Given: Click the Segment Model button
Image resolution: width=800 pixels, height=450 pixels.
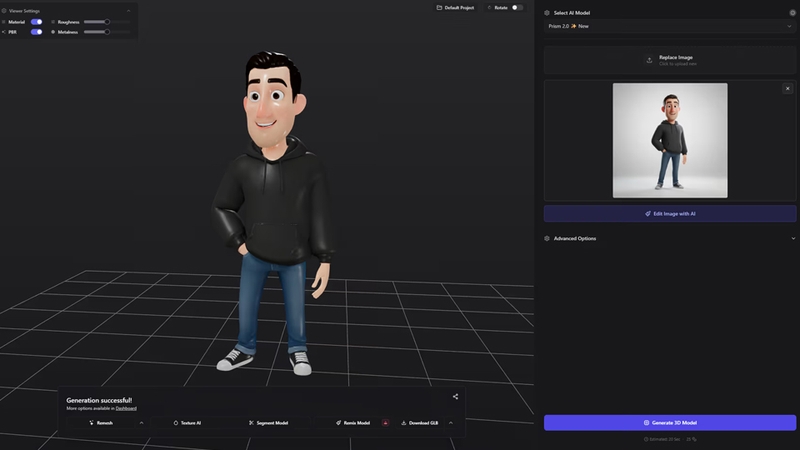Looking at the screenshot, I should pyautogui.click(x=269, y=423).
